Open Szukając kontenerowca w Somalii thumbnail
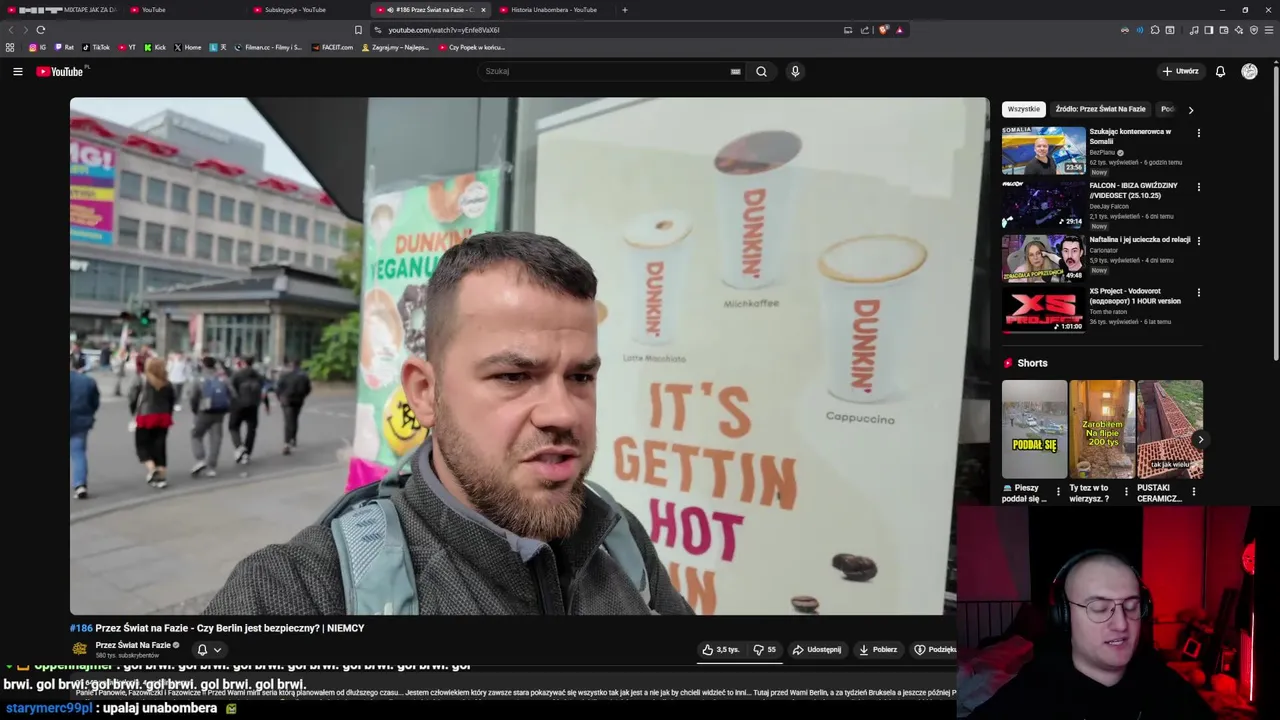This screenshot has width=1280, height=720. [1043, 150]
